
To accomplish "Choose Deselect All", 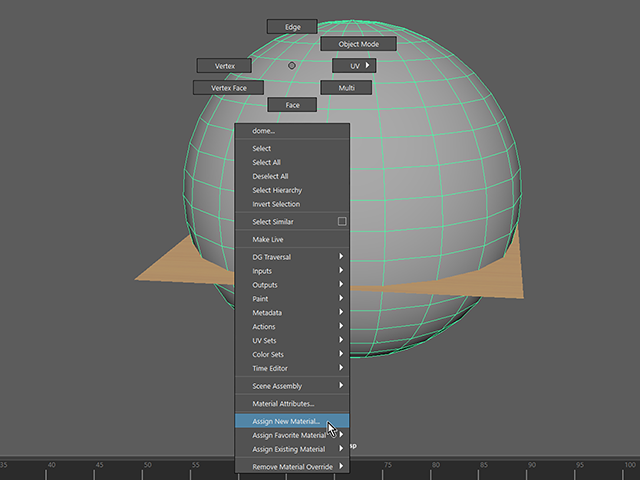I will tap(292, 176).
